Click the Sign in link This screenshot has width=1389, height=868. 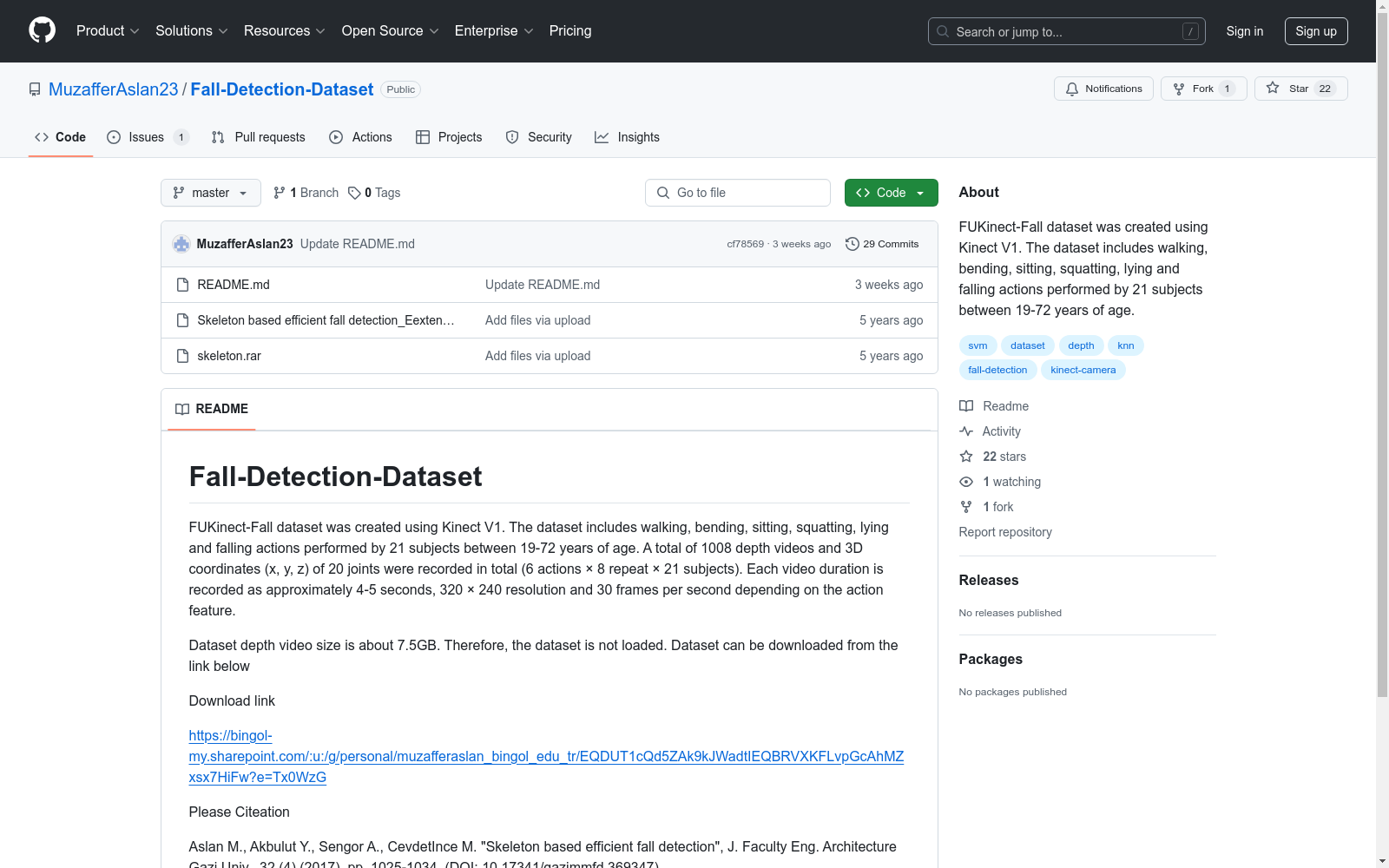coord(1245,31)
